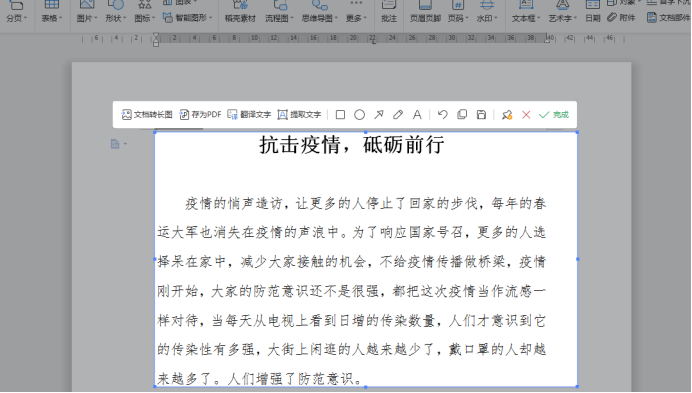Select the pencil drawing tool
Viewport: 692px width, 393px height.
(398, 115)
